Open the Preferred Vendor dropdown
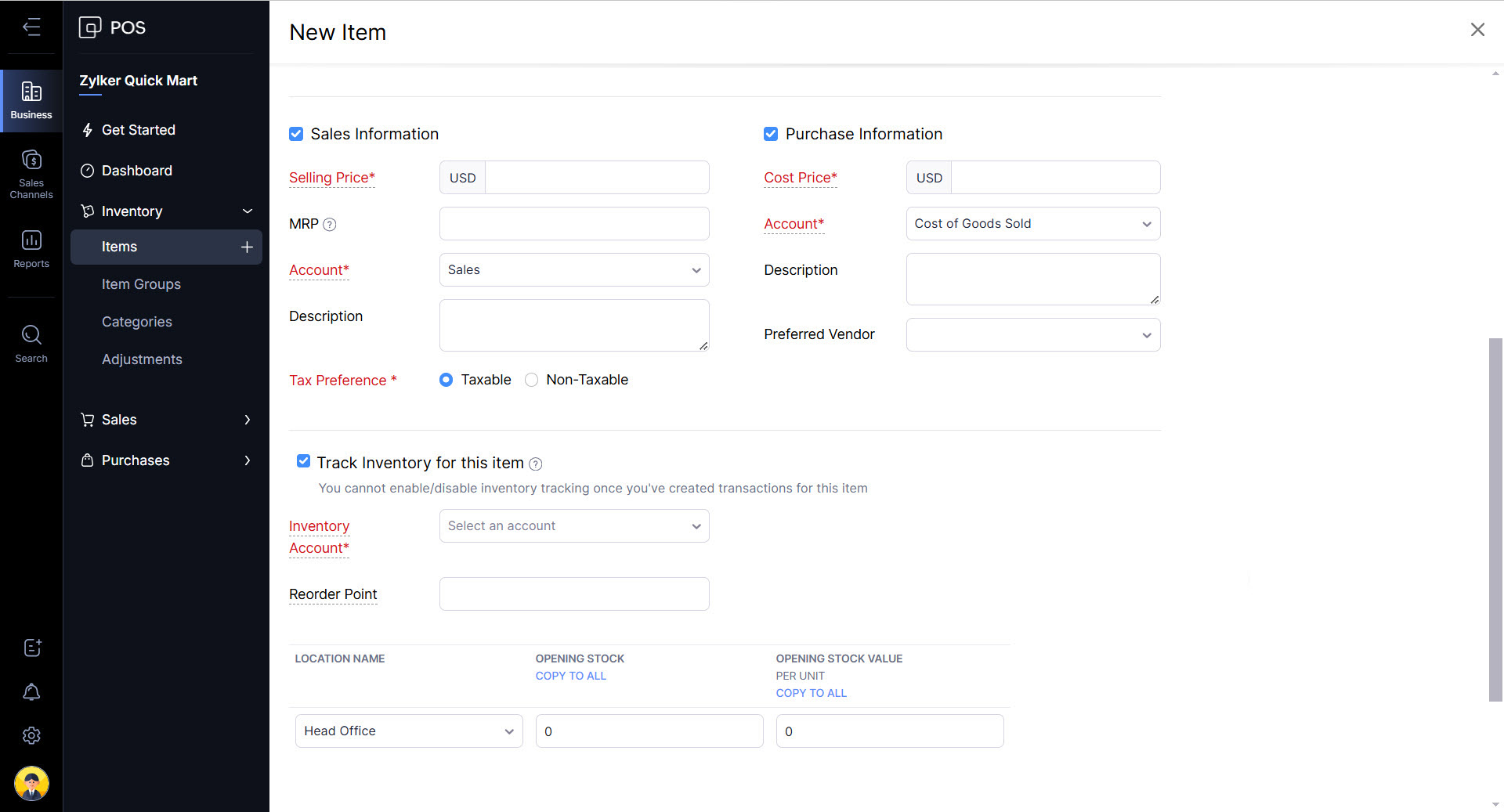The height and width of the screenshot is (812, 1504). click(1032, 335)
